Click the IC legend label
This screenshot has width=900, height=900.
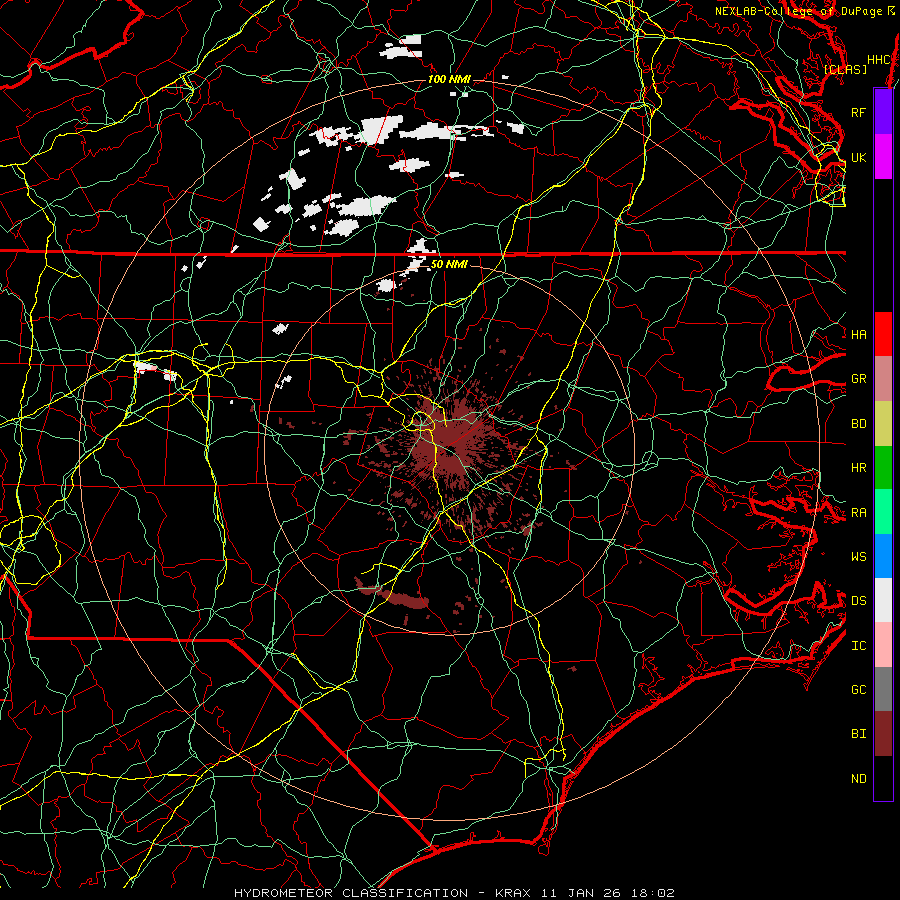coord(859,646)
